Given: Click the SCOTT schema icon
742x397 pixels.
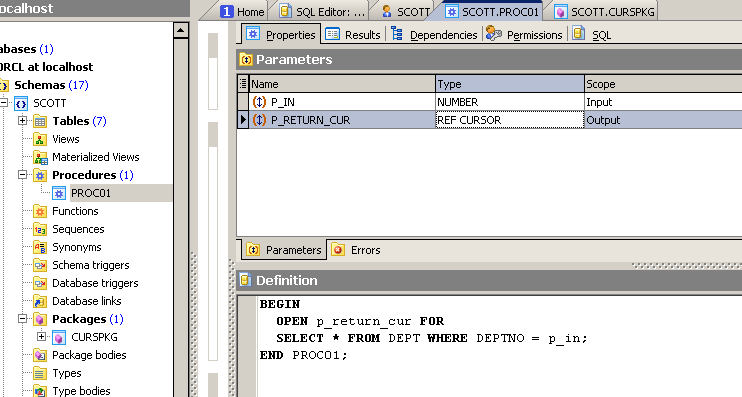Looking at the screenshot, I should tap(21, 103).
